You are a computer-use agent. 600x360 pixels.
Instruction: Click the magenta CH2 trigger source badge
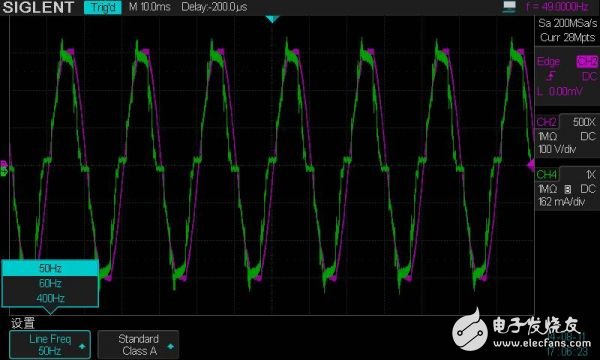click(587, 62)
